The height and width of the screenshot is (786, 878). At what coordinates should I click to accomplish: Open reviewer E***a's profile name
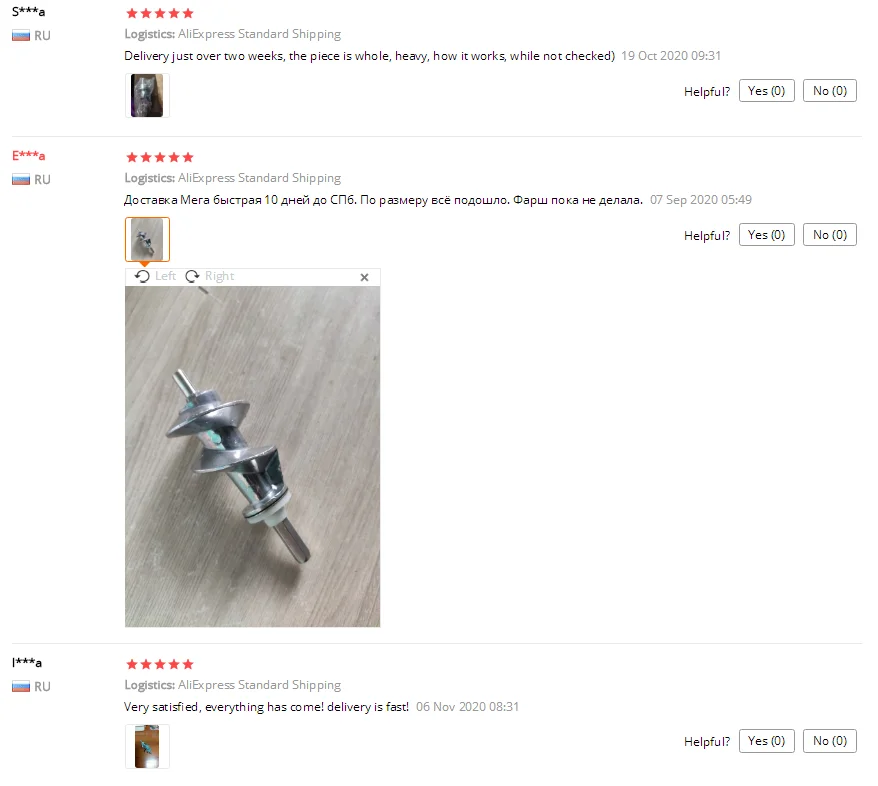coord(29,156)
